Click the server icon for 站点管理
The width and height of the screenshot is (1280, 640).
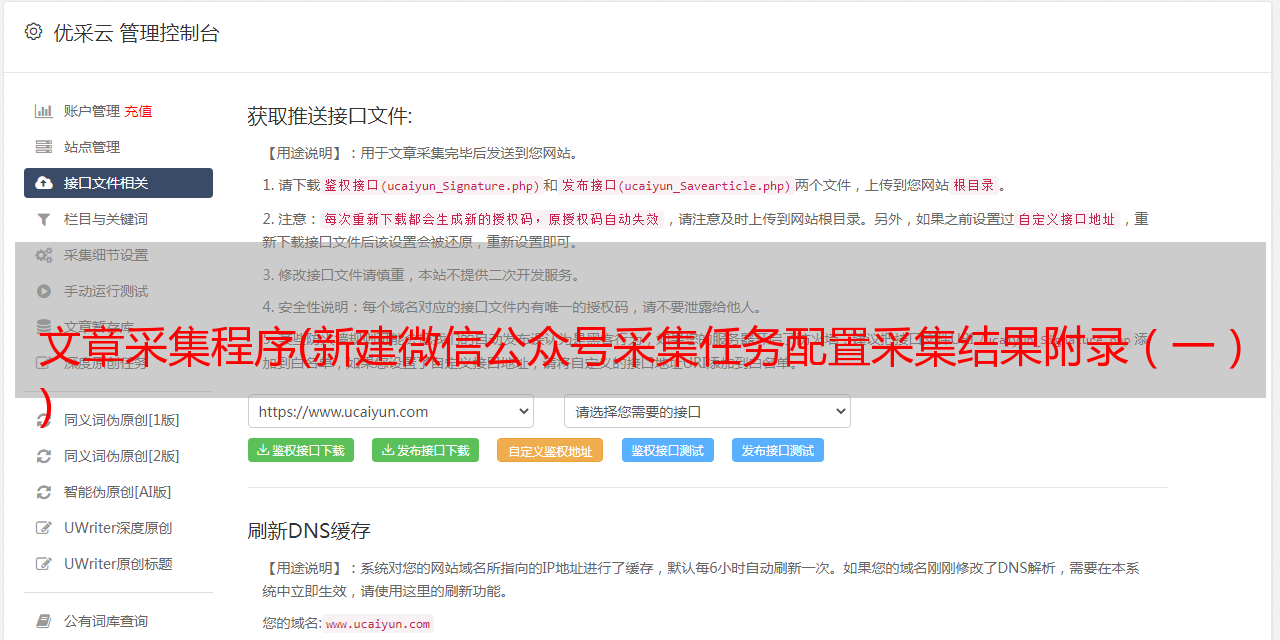click(x=44, y=147)
